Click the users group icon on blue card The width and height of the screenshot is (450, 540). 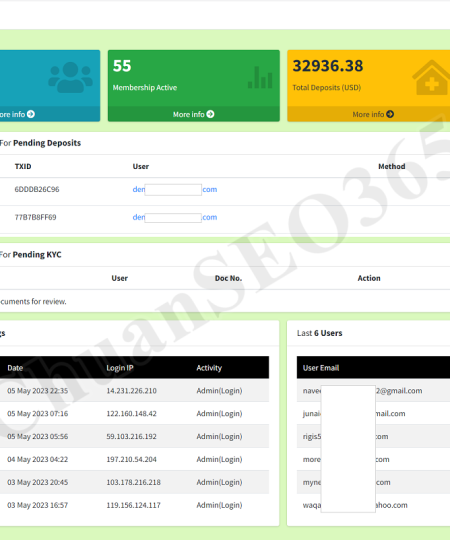tap(70, 77)
